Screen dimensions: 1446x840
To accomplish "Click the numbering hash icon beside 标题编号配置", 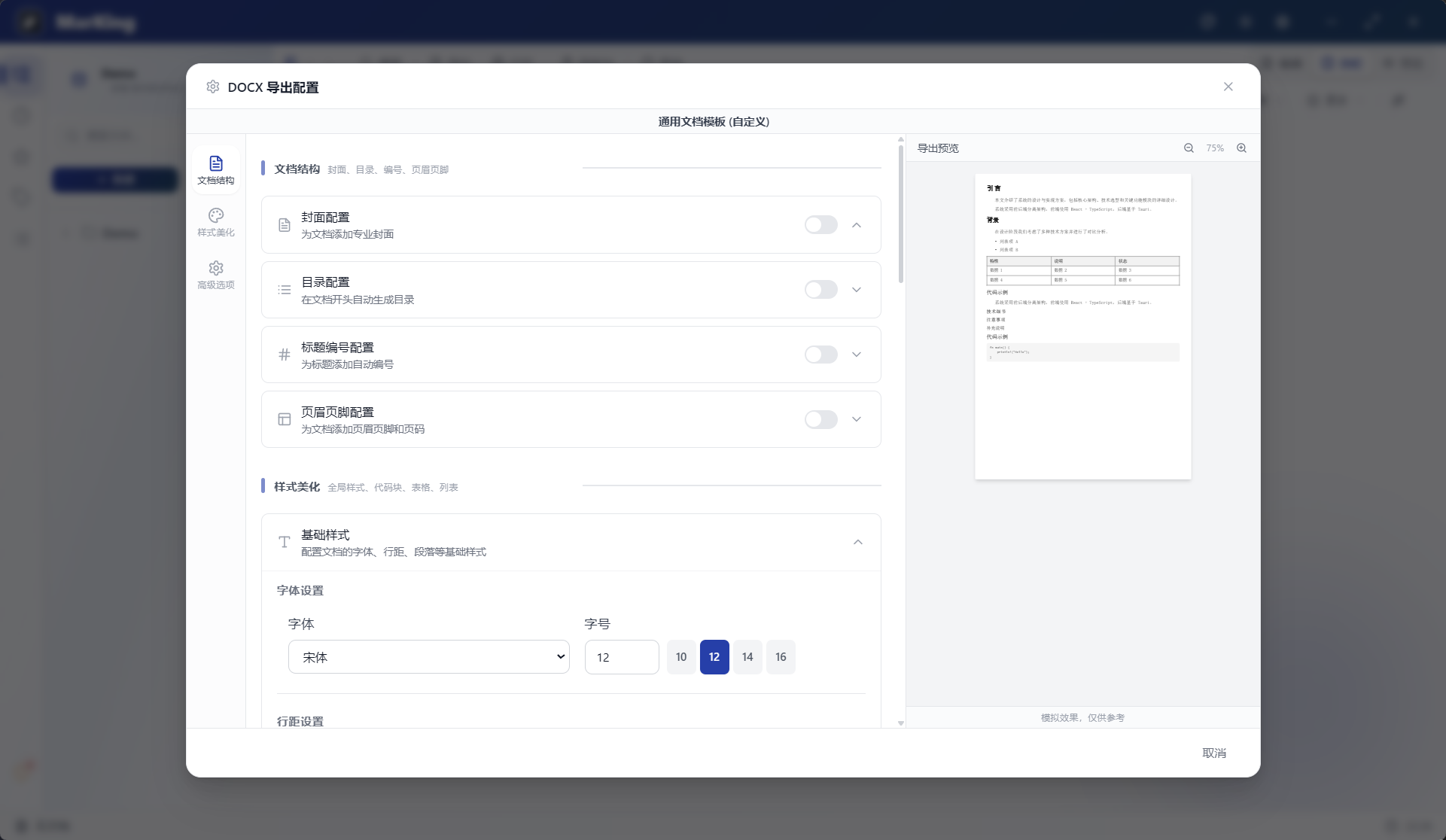I will (x=284, y=355).
